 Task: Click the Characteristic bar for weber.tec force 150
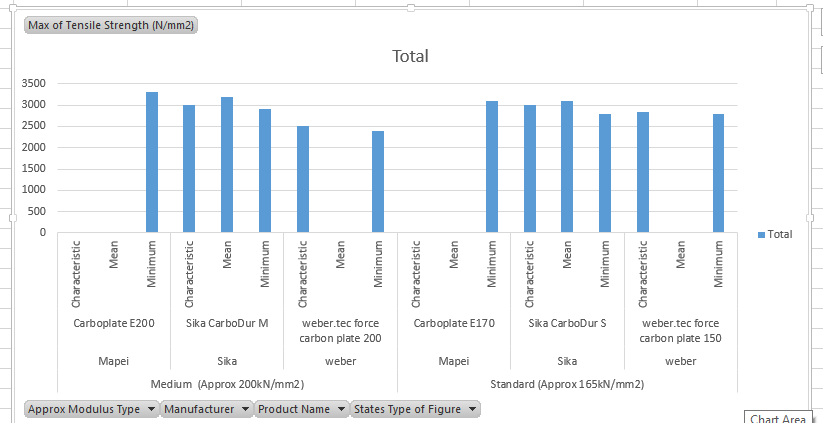point(643,172)
